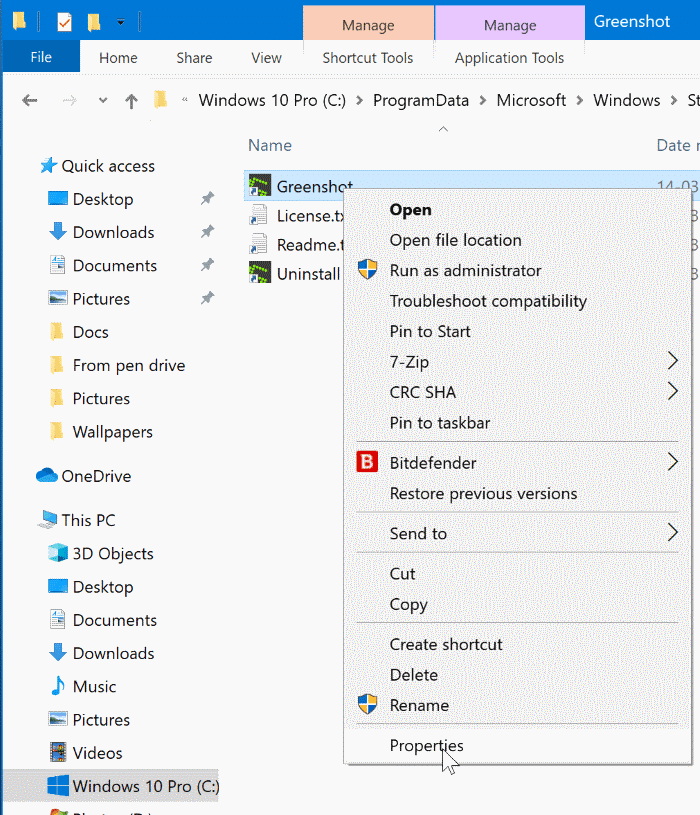This screenshot has width=700, height=815.
Task: Click the Forward navigation arrow
Action: 70,100
